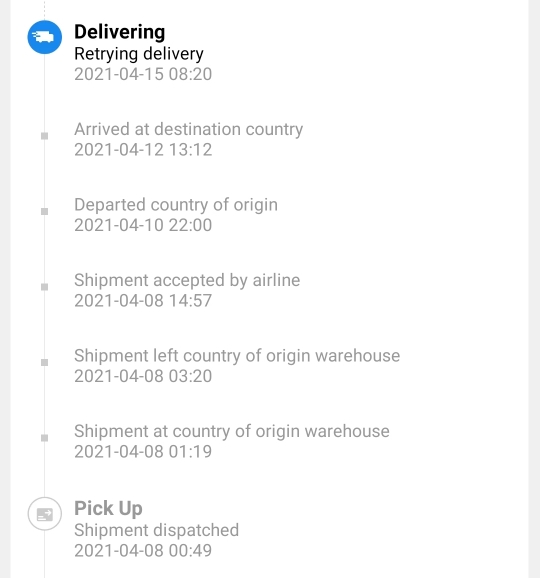Click the 2021-04-12 13:12 timestamp

tap(143, 150)
